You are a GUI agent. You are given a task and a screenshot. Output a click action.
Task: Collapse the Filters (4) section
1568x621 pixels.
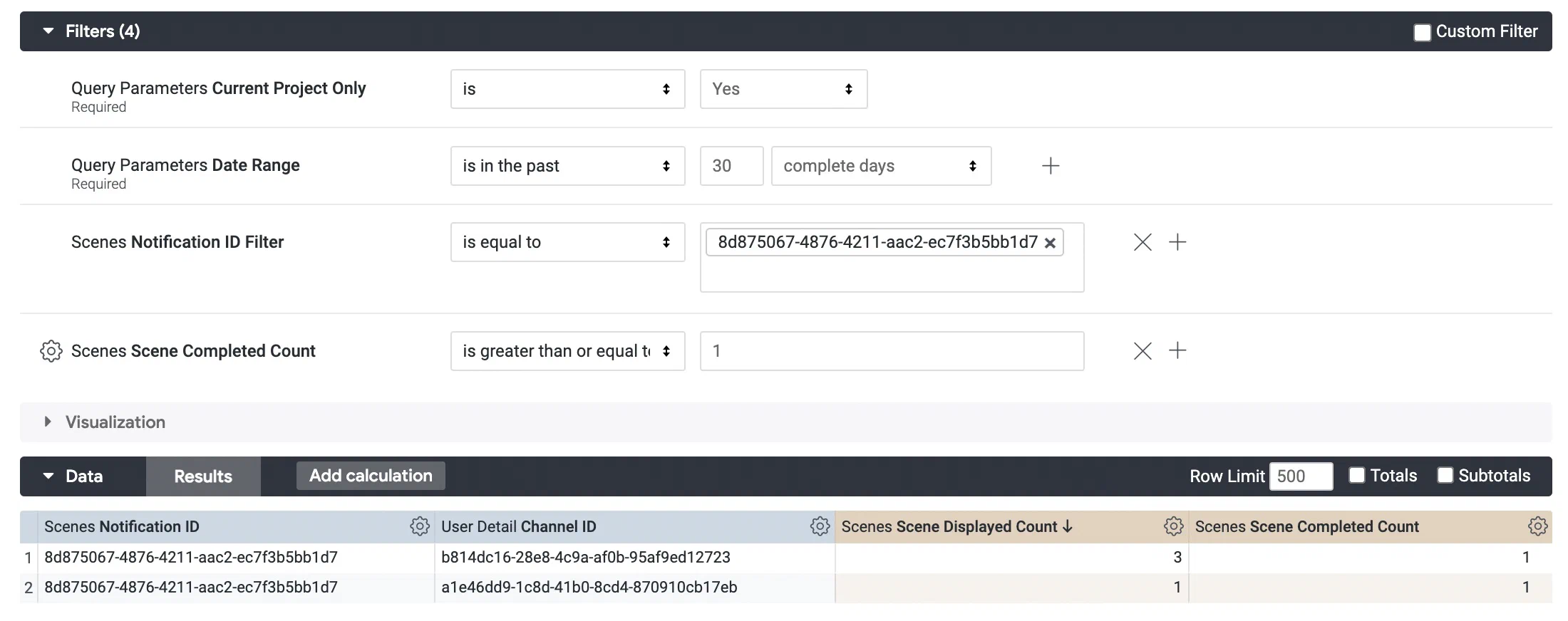48,31
